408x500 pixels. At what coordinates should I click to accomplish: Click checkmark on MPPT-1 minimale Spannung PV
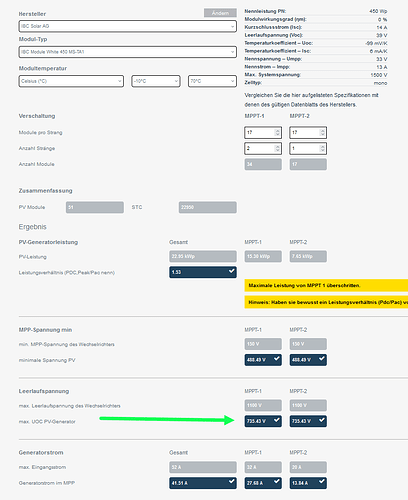pos(277,358)
